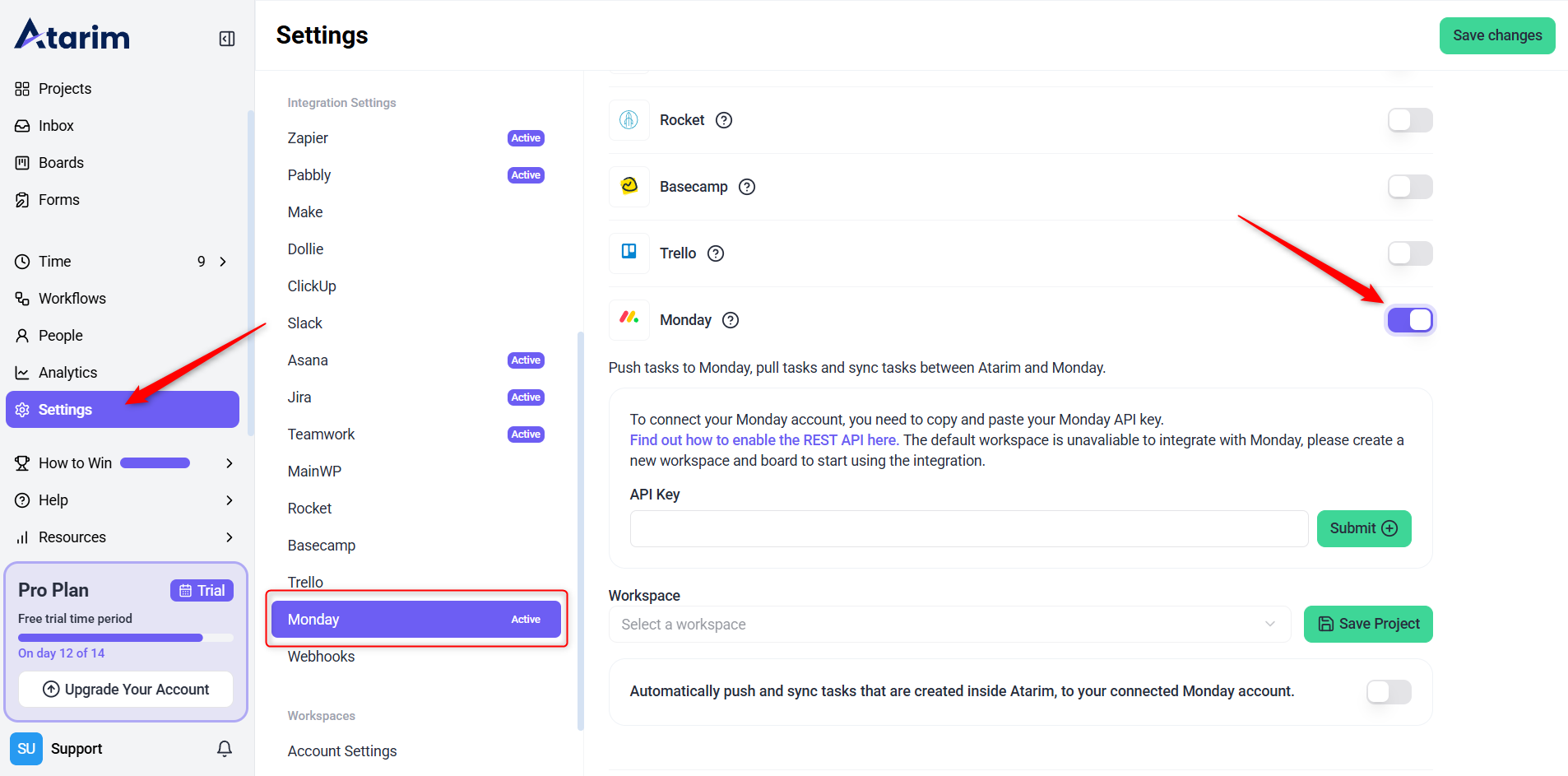
Task: Open the help icon next to Basecamp
Action: [x=747, y=187]
